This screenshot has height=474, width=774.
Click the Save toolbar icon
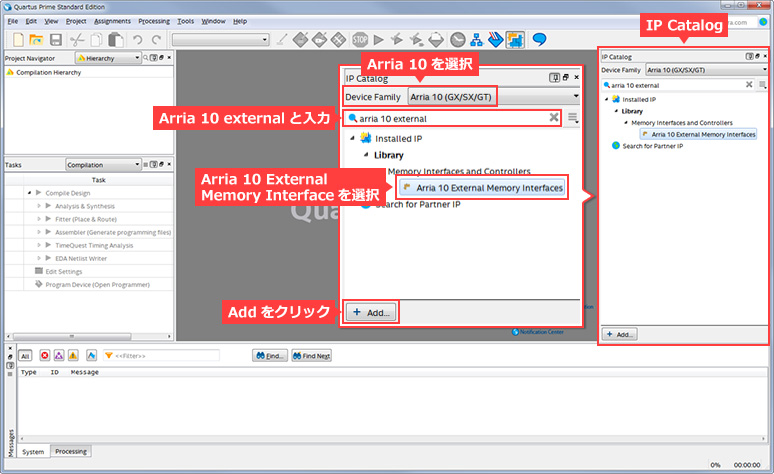(56, 40)
